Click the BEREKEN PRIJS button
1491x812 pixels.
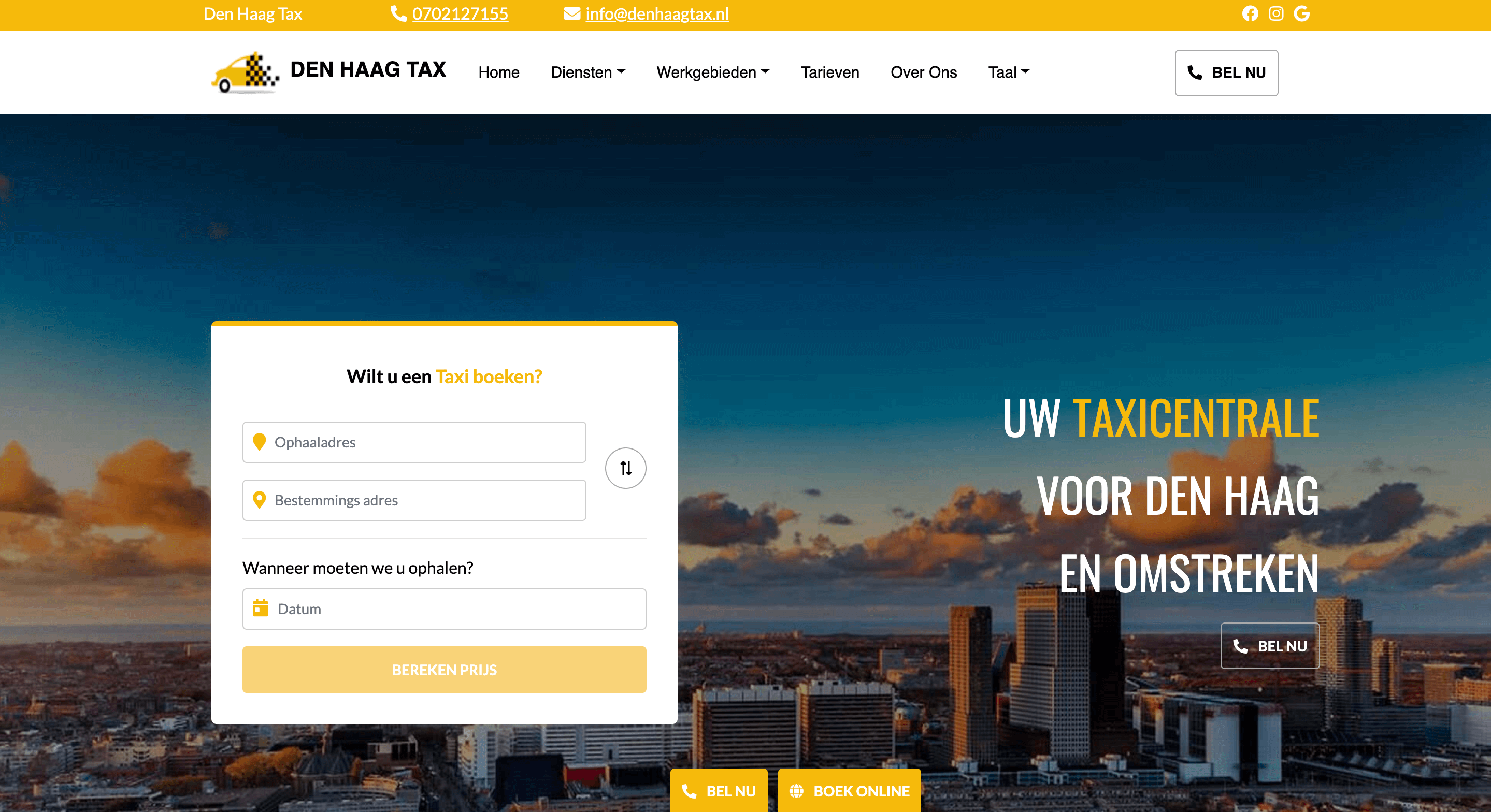[444, 670]
